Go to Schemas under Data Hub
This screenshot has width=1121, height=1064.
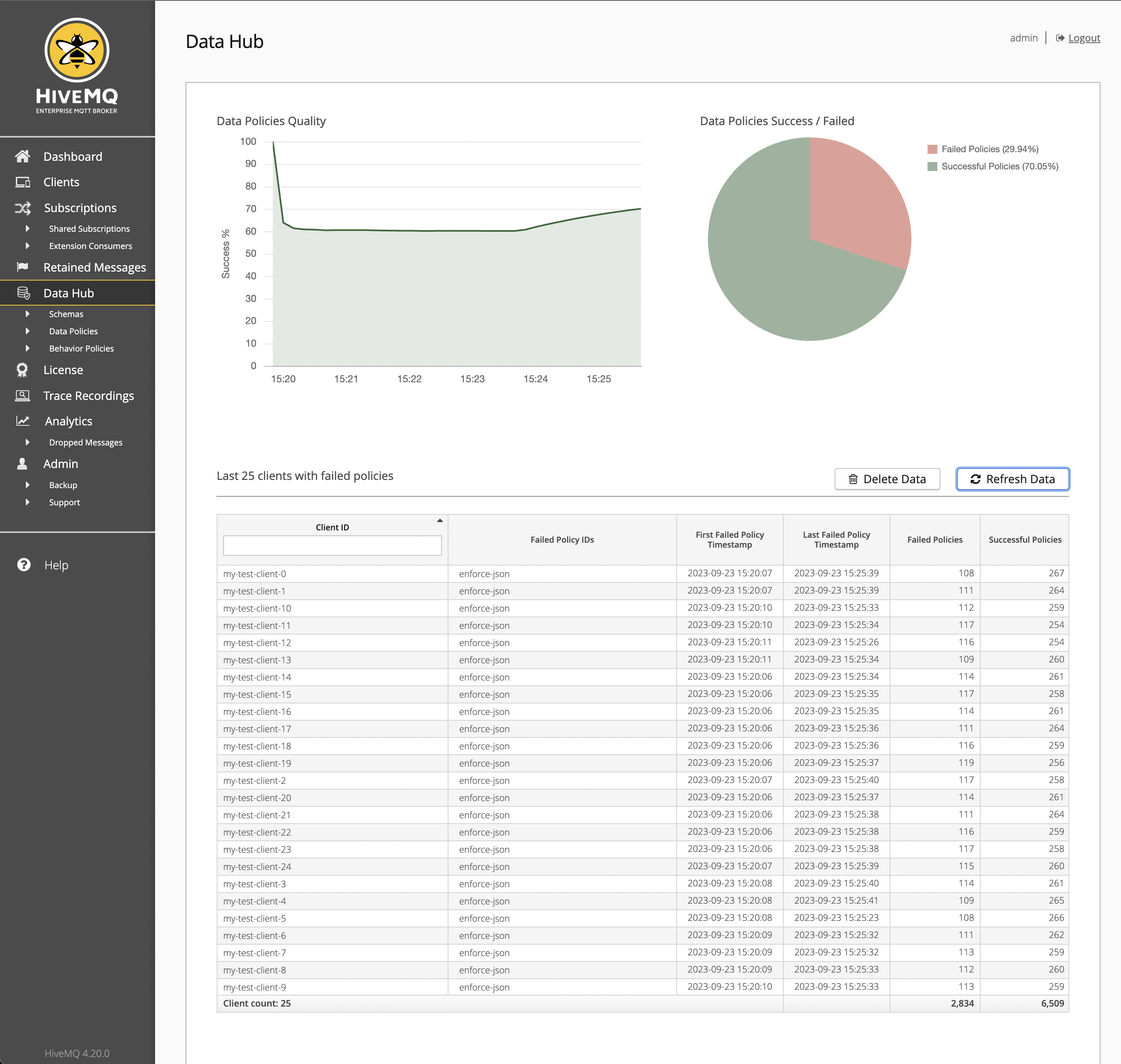click(x=66, y=314)
